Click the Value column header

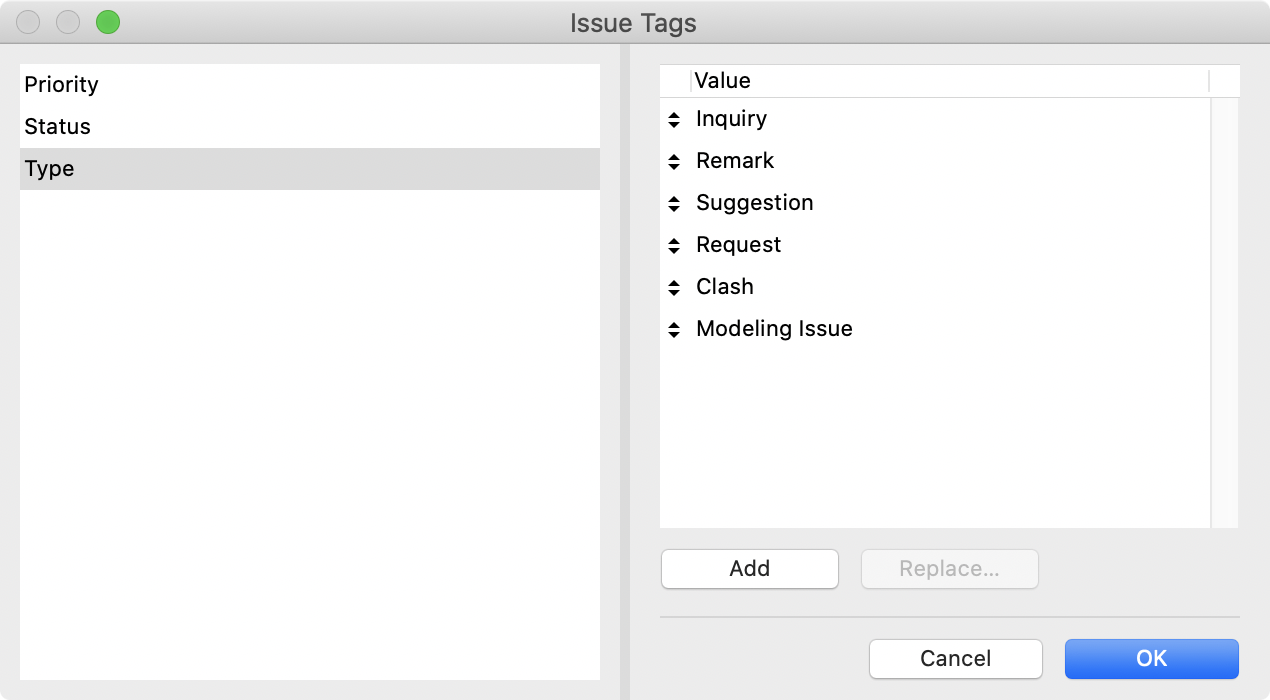tap(949, 81)
